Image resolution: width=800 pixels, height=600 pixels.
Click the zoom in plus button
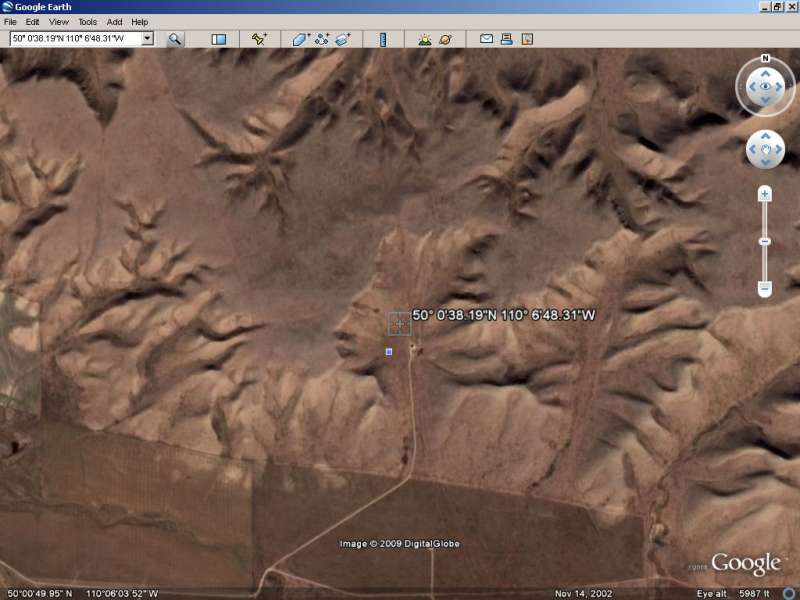(765, 194)
